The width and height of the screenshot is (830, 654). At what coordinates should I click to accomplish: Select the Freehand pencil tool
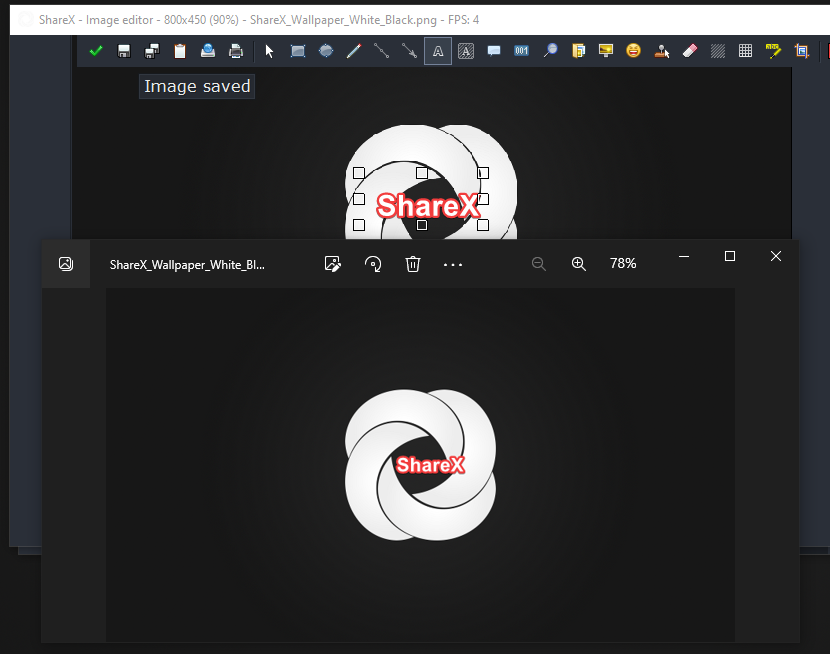pos(354,51)
